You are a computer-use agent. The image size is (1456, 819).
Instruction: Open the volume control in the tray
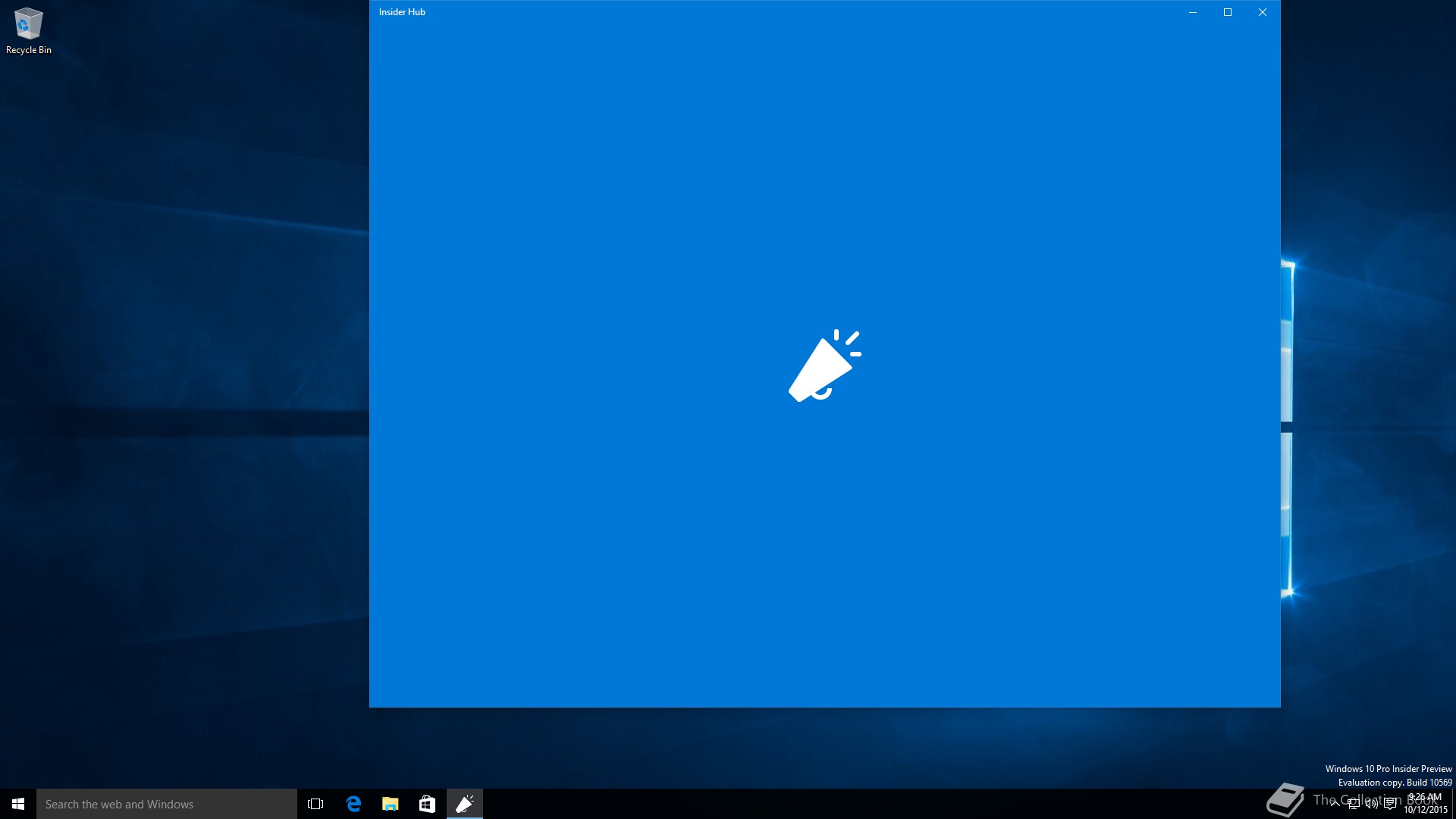click(1371, 804)
